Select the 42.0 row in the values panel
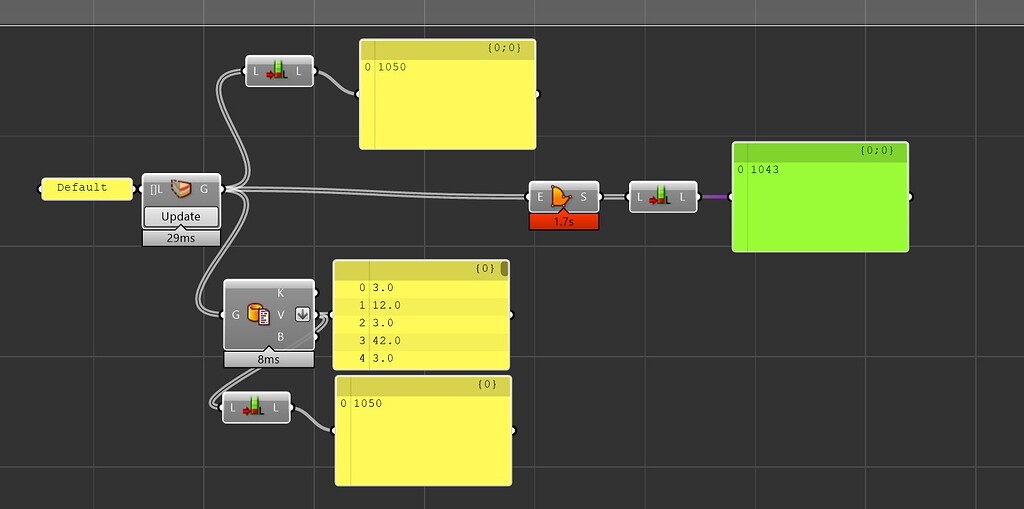This screenshot has height=509, width=1024. [x=421, y=341]
